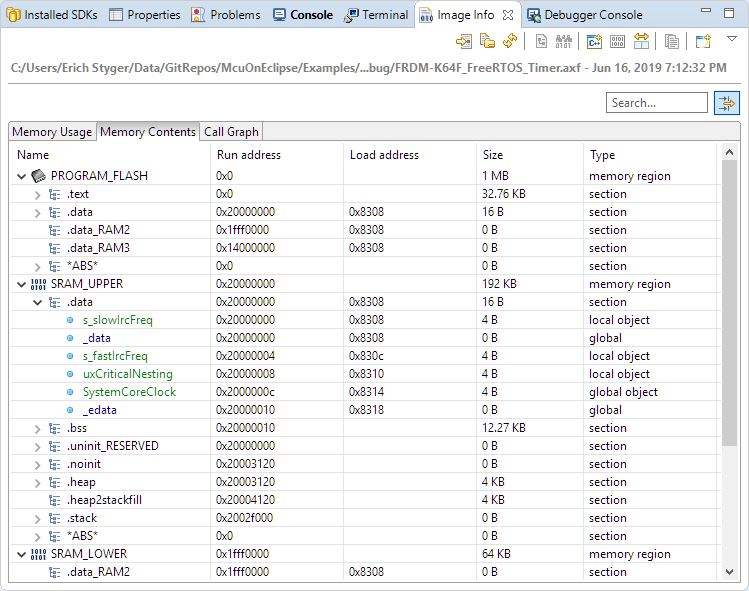
Task: Click the .data_RAM3 section icon
Action: click(54, 248)
